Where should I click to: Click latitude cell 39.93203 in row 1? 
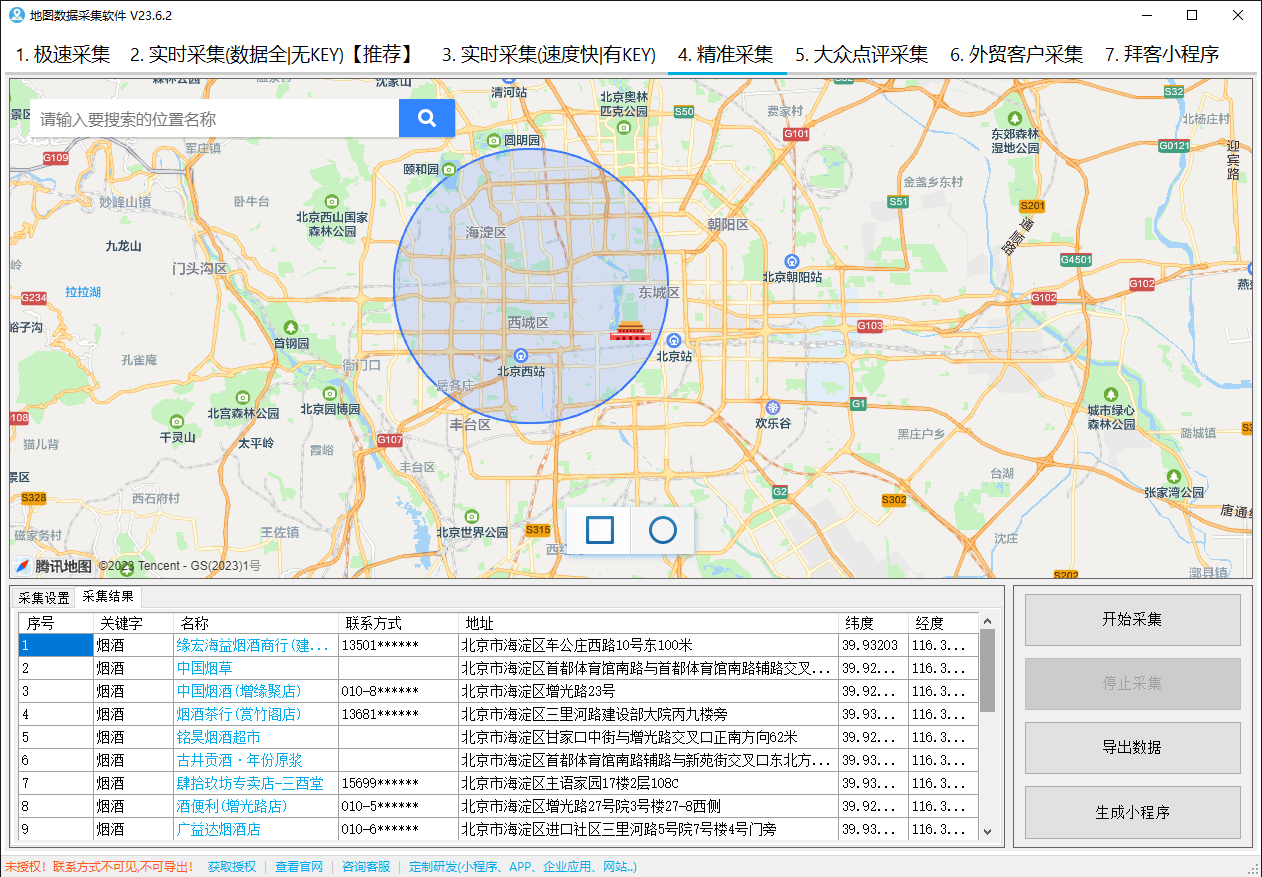(873, 645)
